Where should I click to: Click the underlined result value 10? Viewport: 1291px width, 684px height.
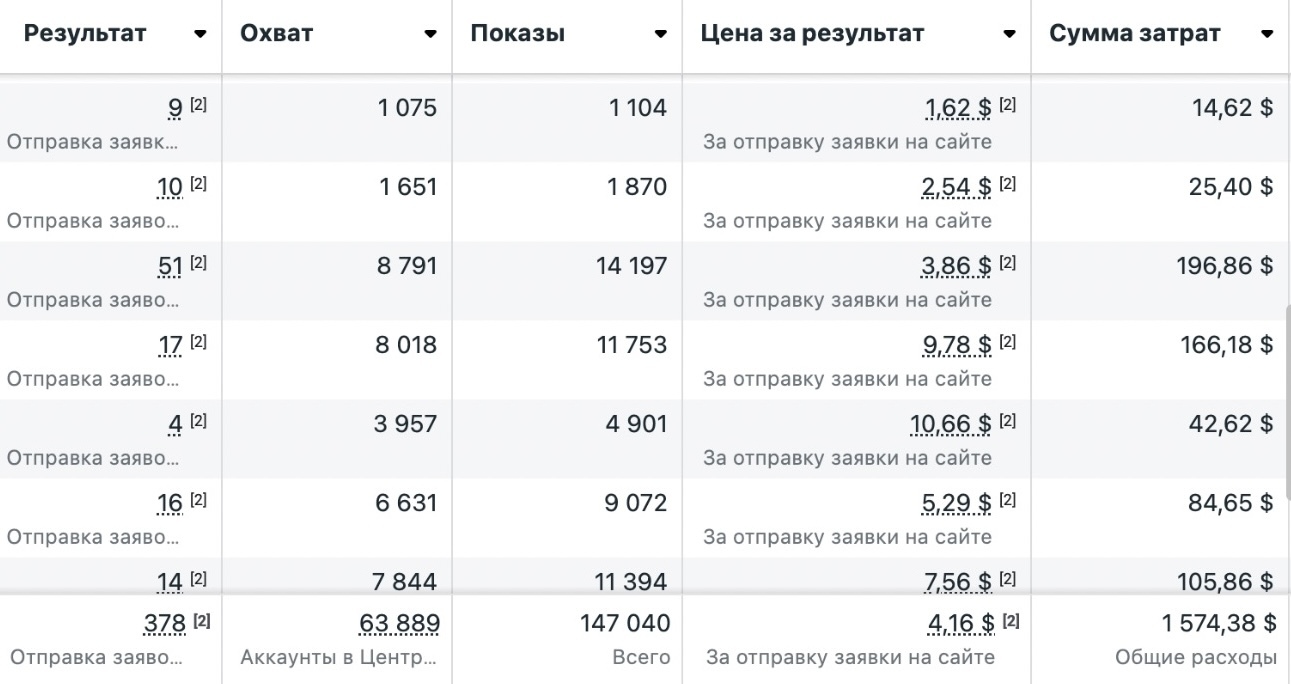click(170, 187)
